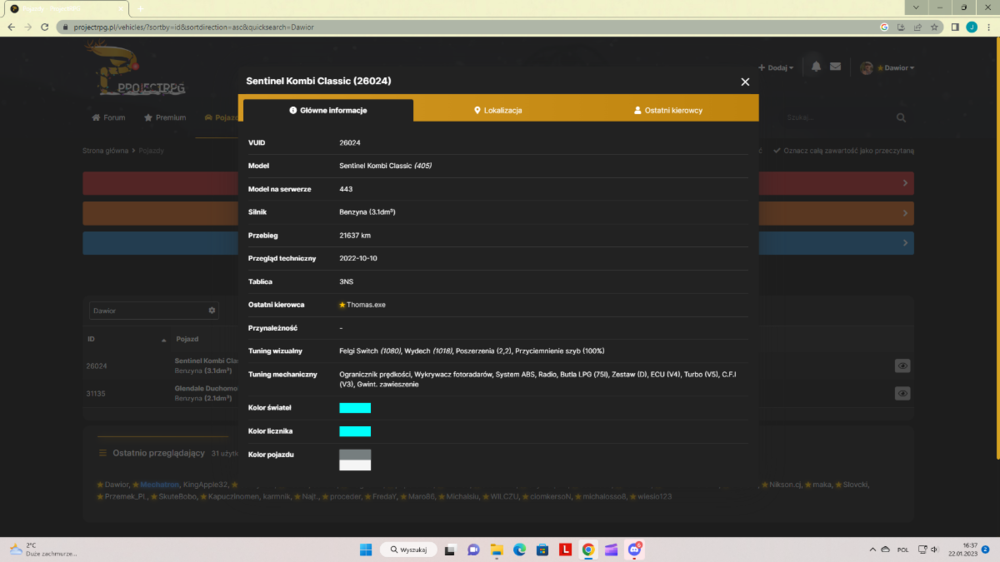View vehicle 26024 eye icon

point(902,366)
